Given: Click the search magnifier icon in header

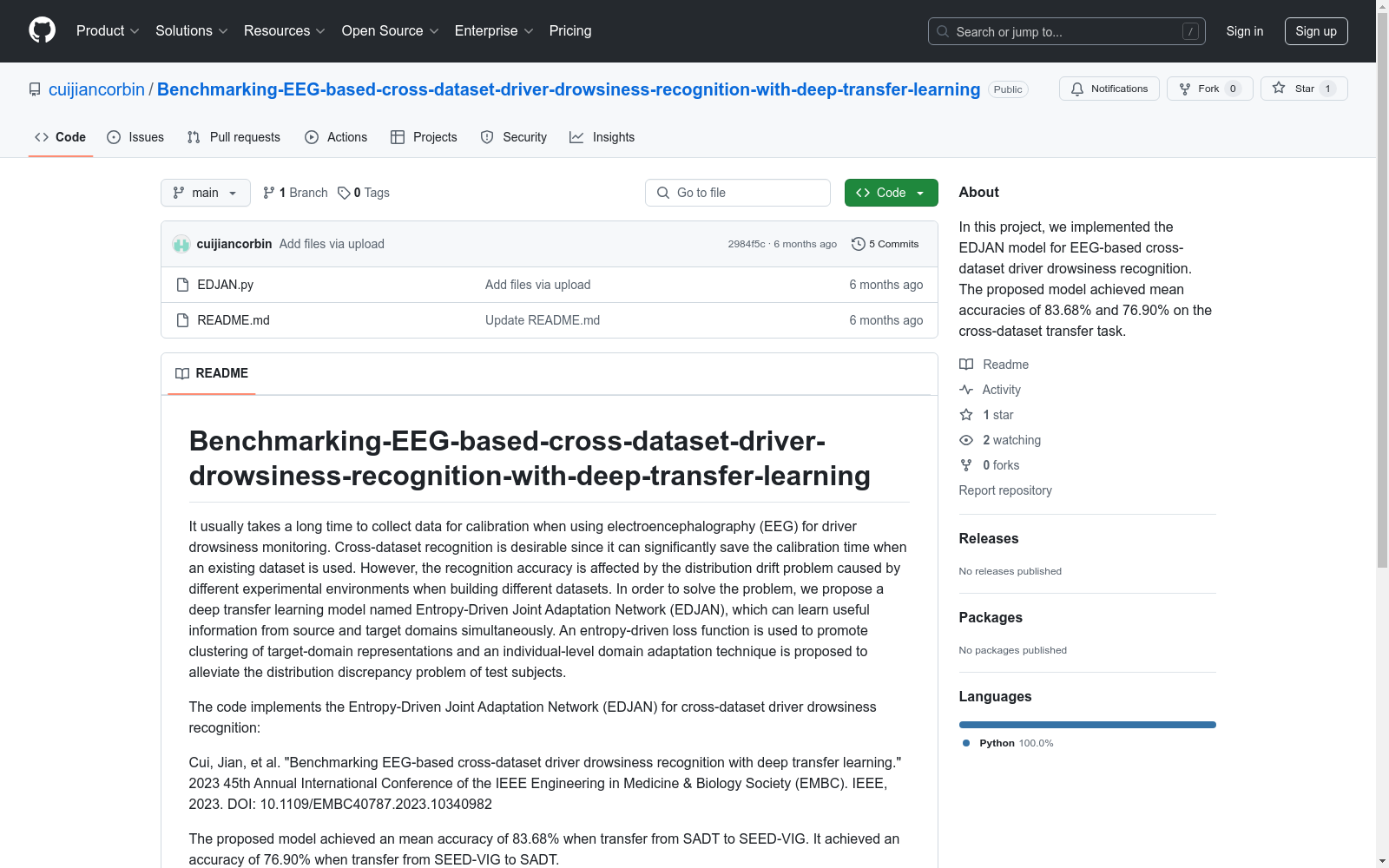Looking at the screenshot, I should [943, 31].
